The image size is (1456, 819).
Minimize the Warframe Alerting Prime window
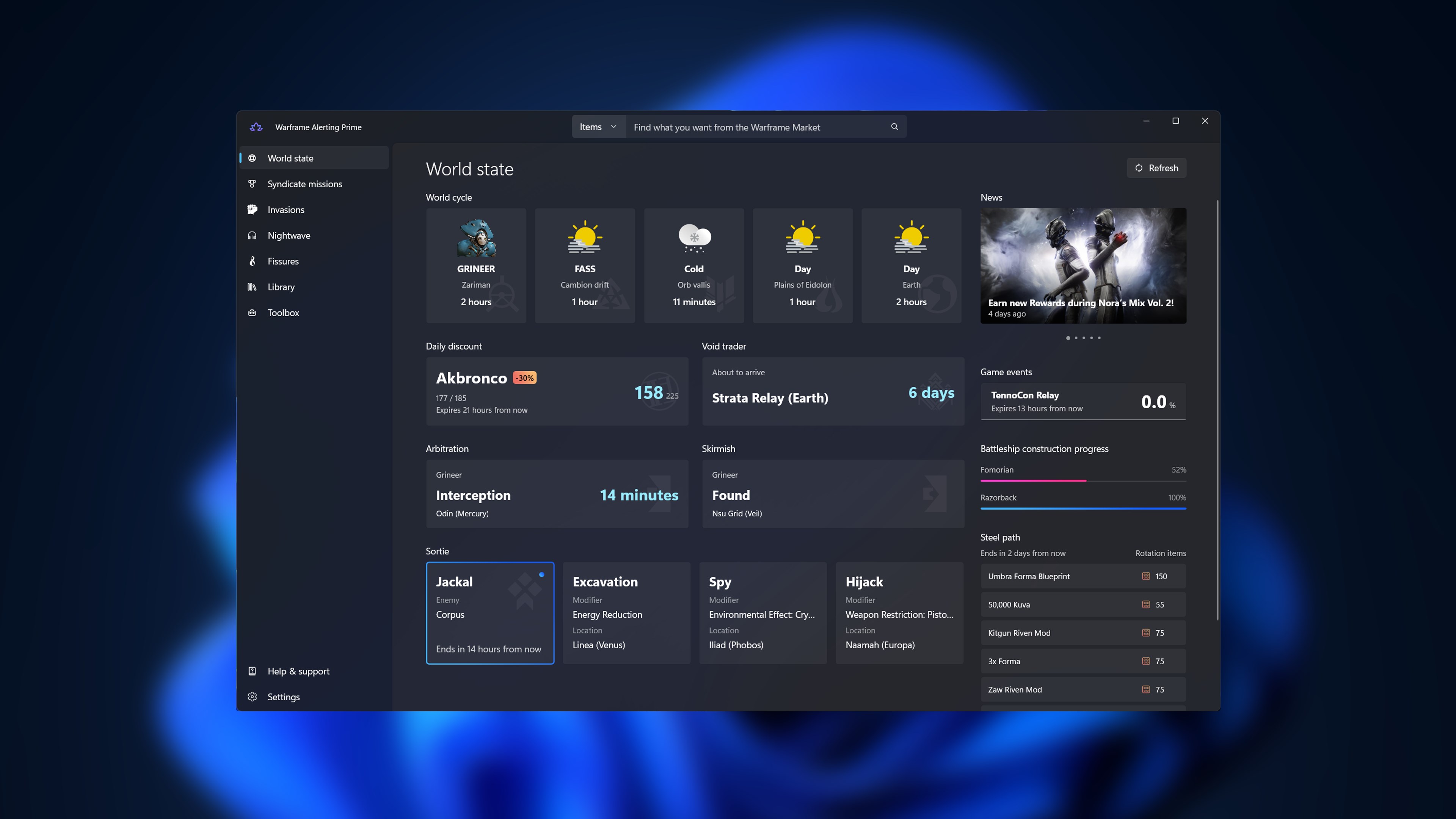point(1146,121)
